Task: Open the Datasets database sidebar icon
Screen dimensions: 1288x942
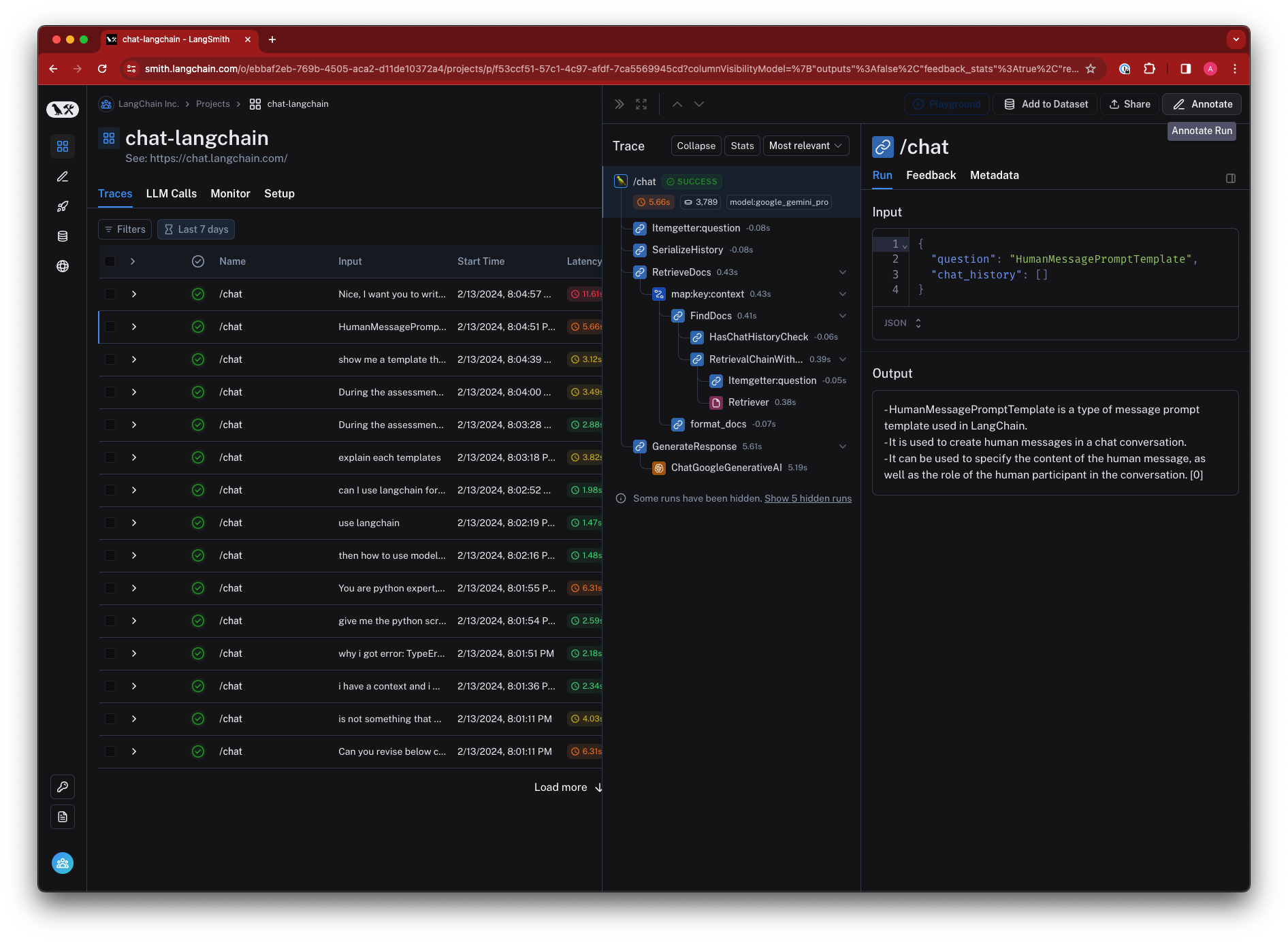Action: (x=63, y=236)
